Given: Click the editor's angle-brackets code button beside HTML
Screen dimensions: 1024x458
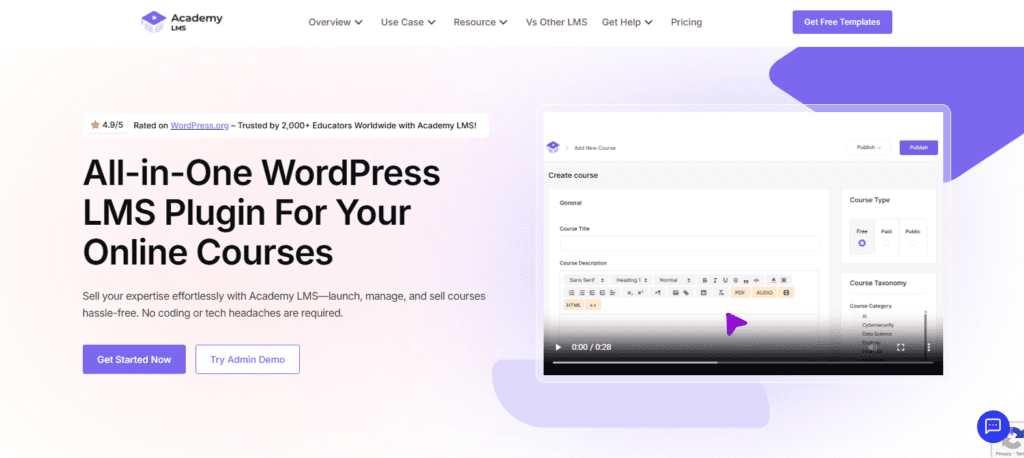Looking at the screenshot, I should [x=593, y=305].
